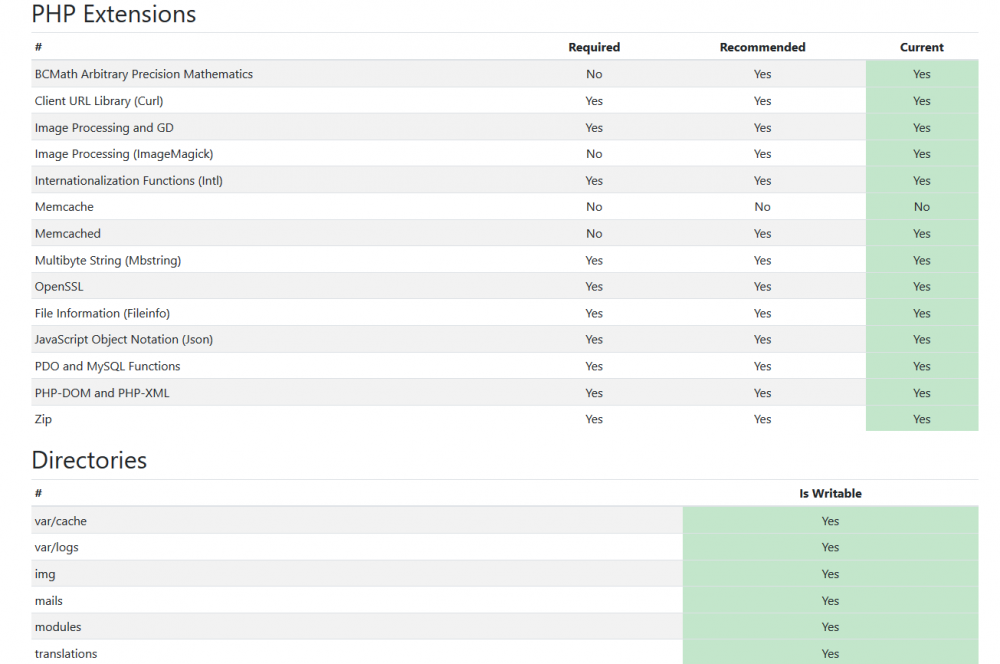Click the Current column header
The height and width of the screenshot is (664, 1000).
click(922, 47)
